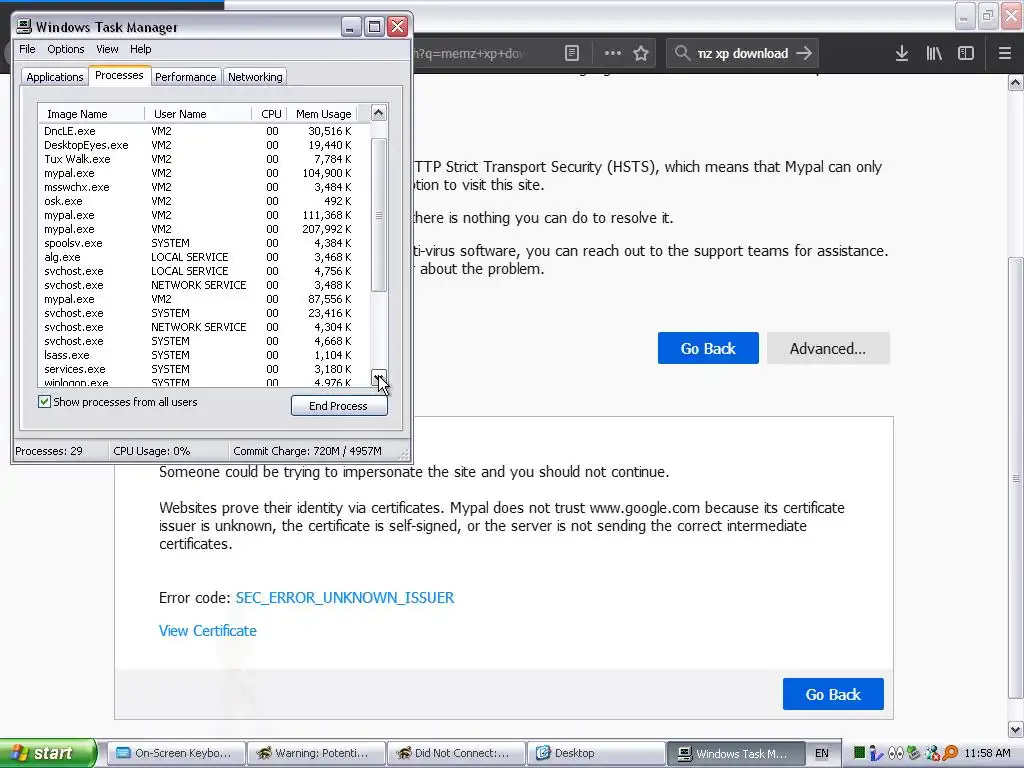Screen dimensions: 1024x768
Task: Click browser page scroll up arrow
Action: click(x=1016, y=82)
